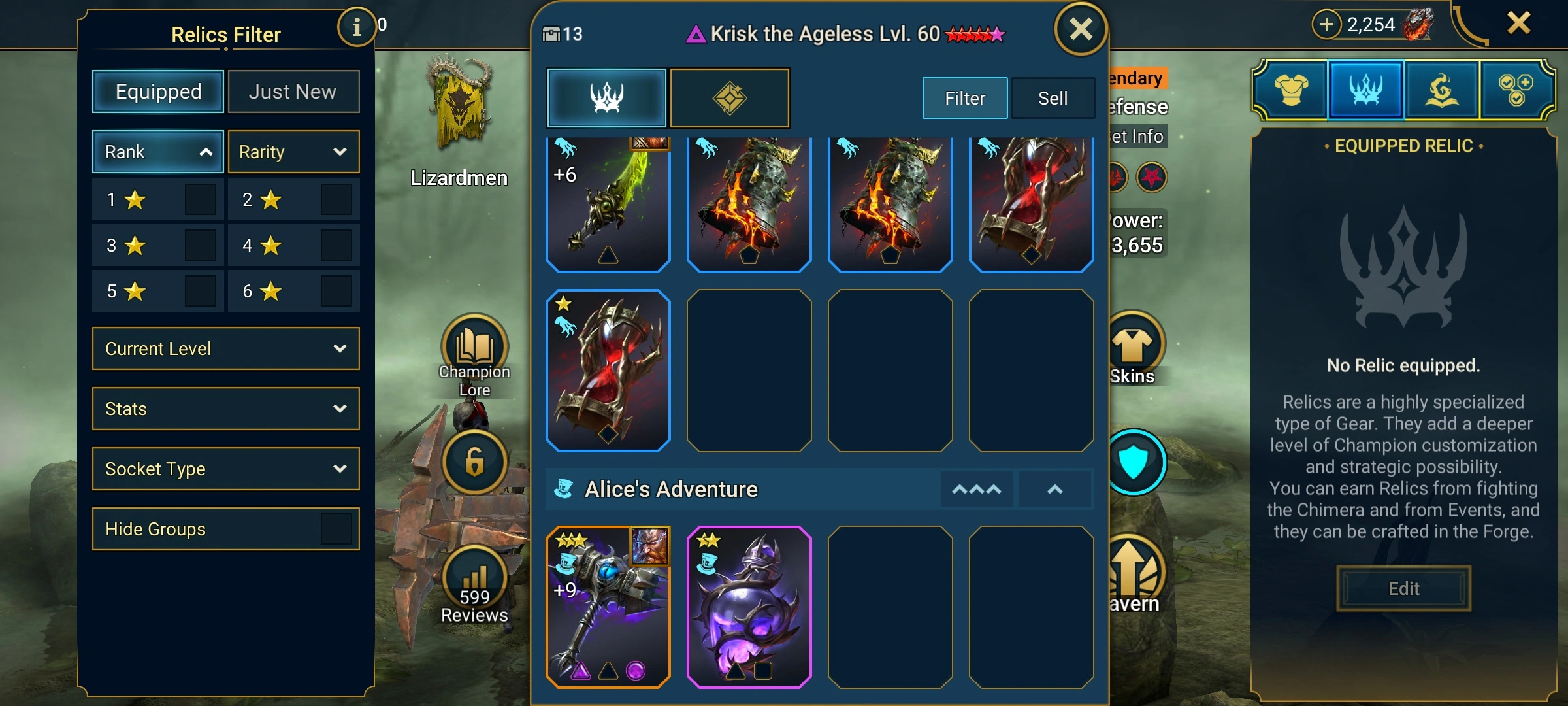The image size is (1568, 706).
Task: Select the Just New filter tab
Action: (x=293, y=92)
